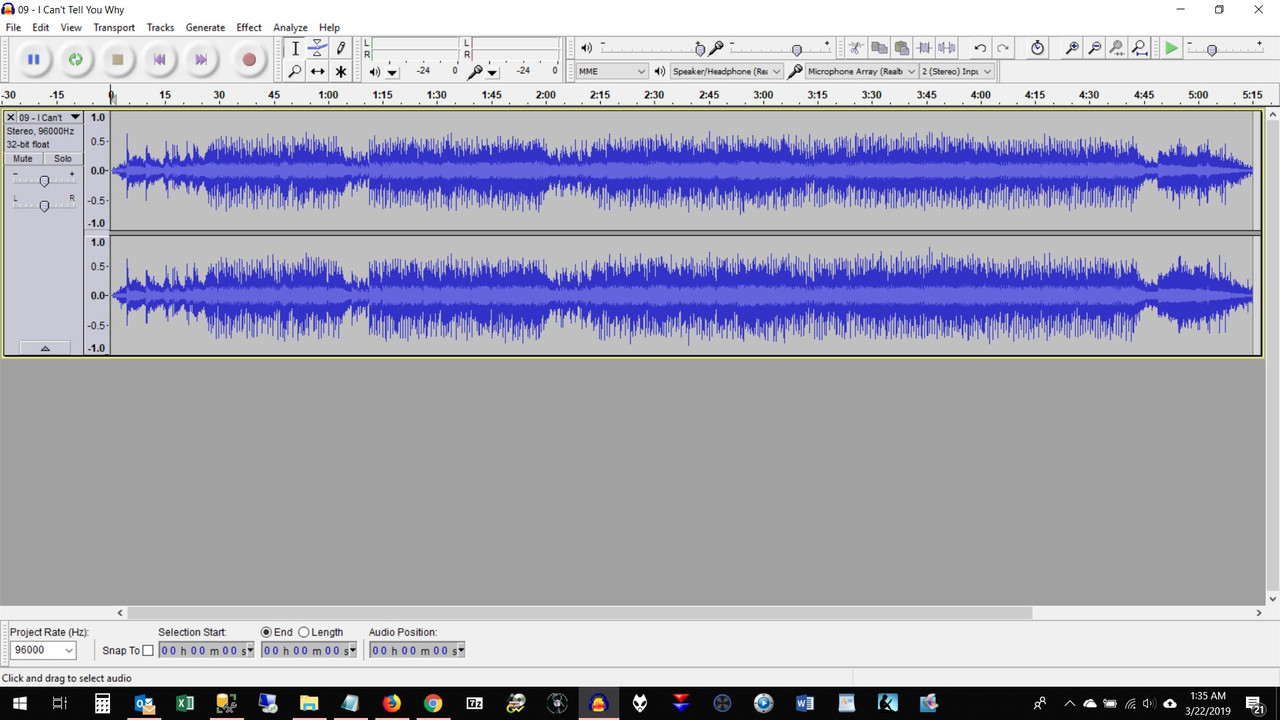Click the Pause transport button

coord(33,60)
